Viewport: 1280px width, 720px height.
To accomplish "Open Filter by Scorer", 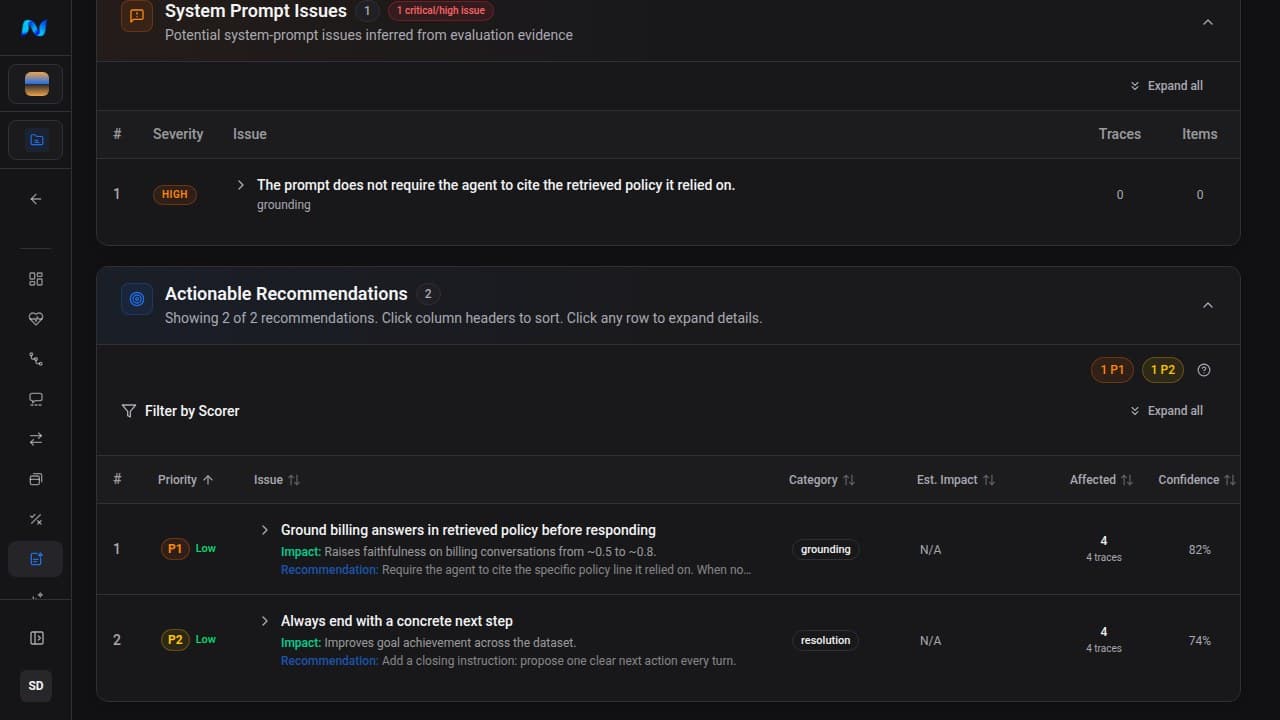I will tap(180, 411).
